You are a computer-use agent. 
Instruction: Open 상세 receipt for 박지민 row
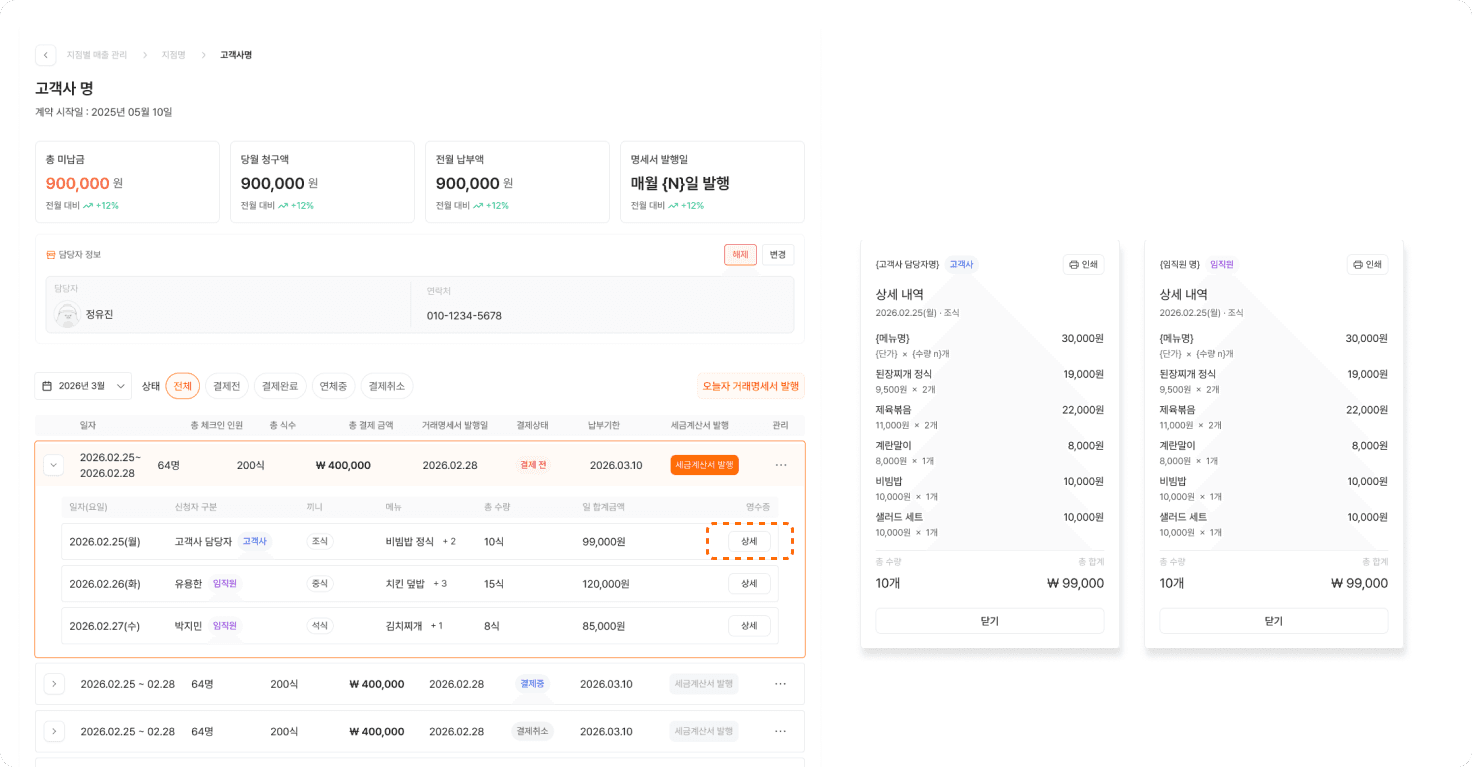click(x=749, y=626)
